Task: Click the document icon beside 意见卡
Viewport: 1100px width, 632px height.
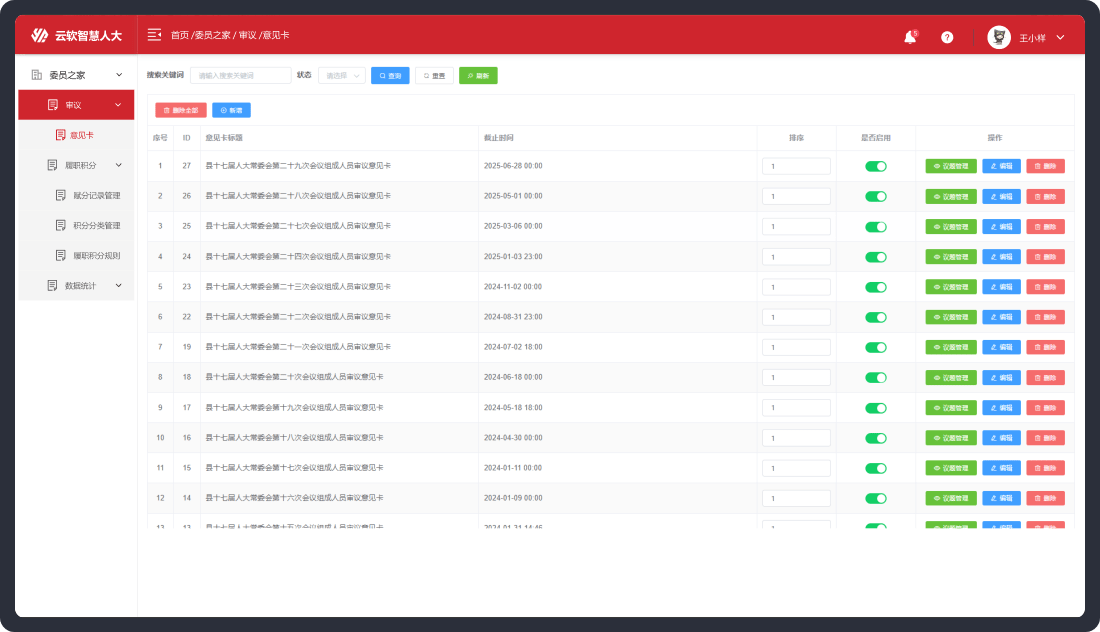Action: [x=60, y=135]
